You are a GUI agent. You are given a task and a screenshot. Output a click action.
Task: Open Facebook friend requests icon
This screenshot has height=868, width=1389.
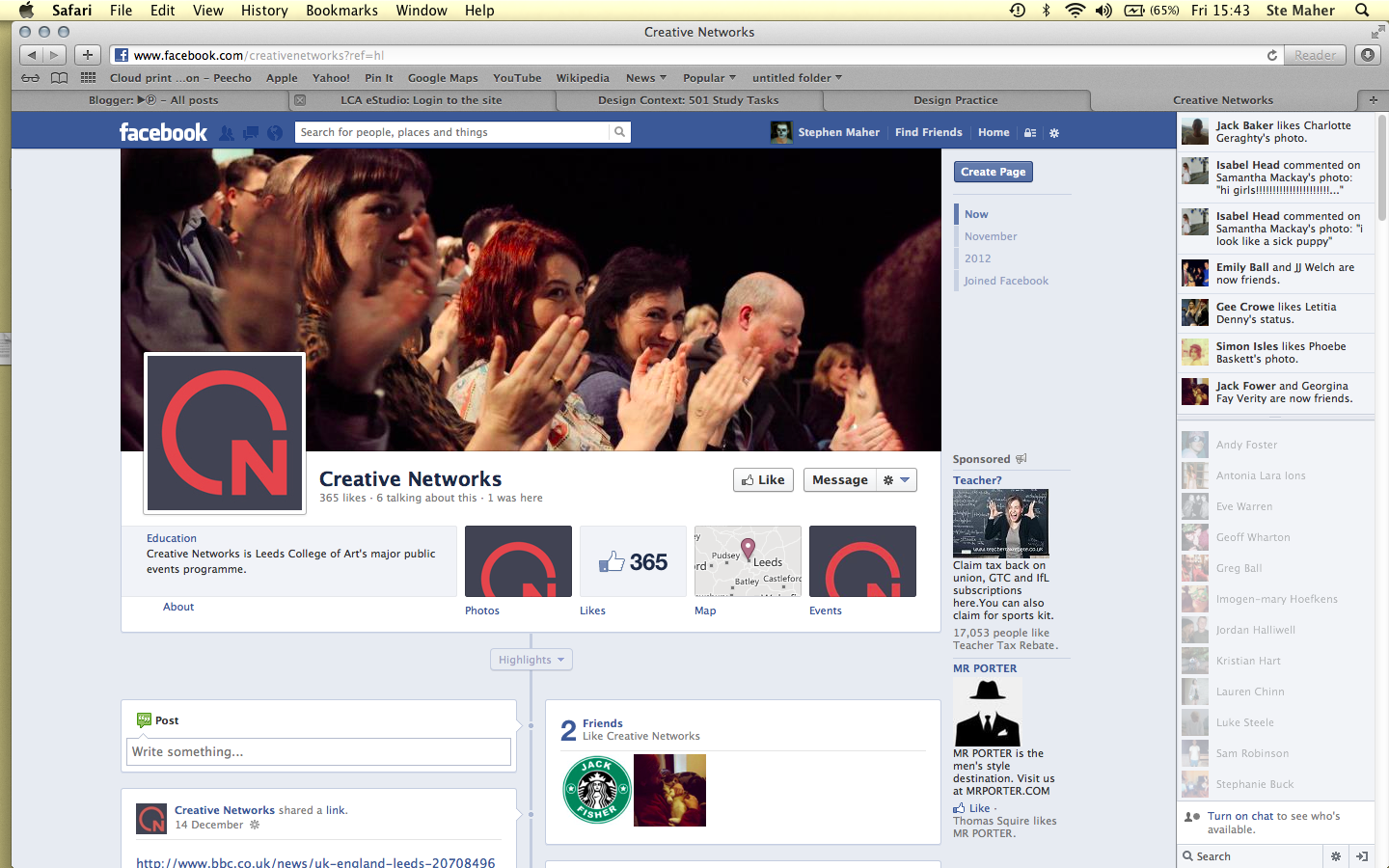[227, 133]
